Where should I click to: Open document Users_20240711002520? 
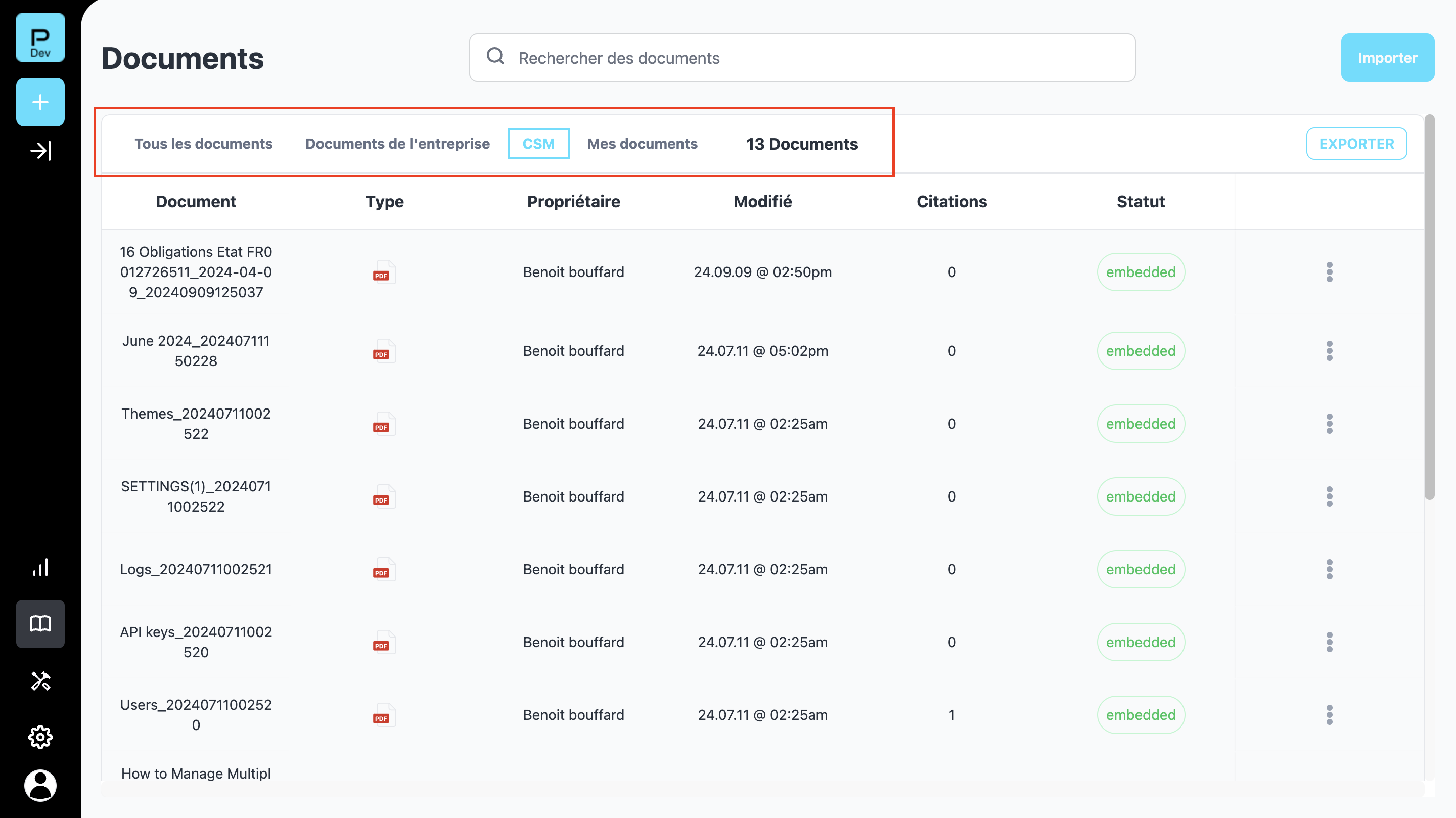tap(196, 714)
